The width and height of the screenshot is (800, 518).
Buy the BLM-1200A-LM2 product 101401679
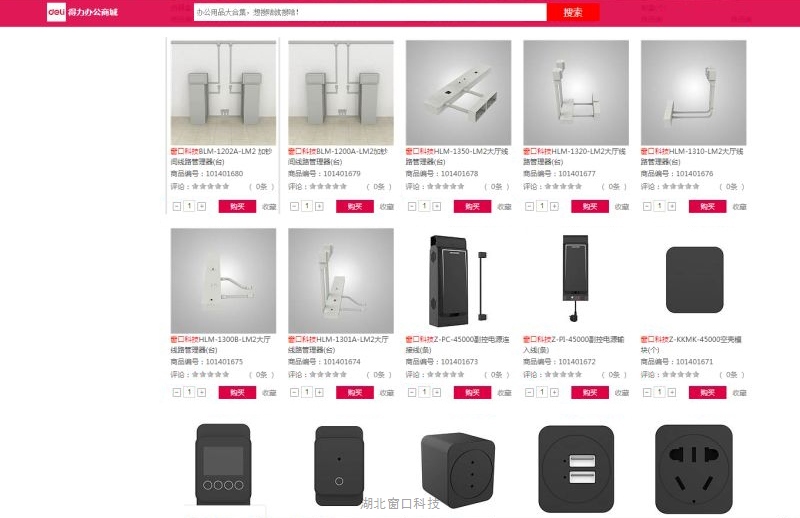coord(355,206)
